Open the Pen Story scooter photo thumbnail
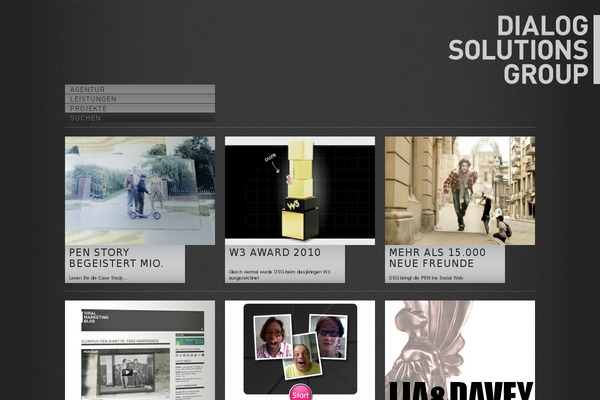The height and width of the screenshot is (400, 600). (140, 191)
